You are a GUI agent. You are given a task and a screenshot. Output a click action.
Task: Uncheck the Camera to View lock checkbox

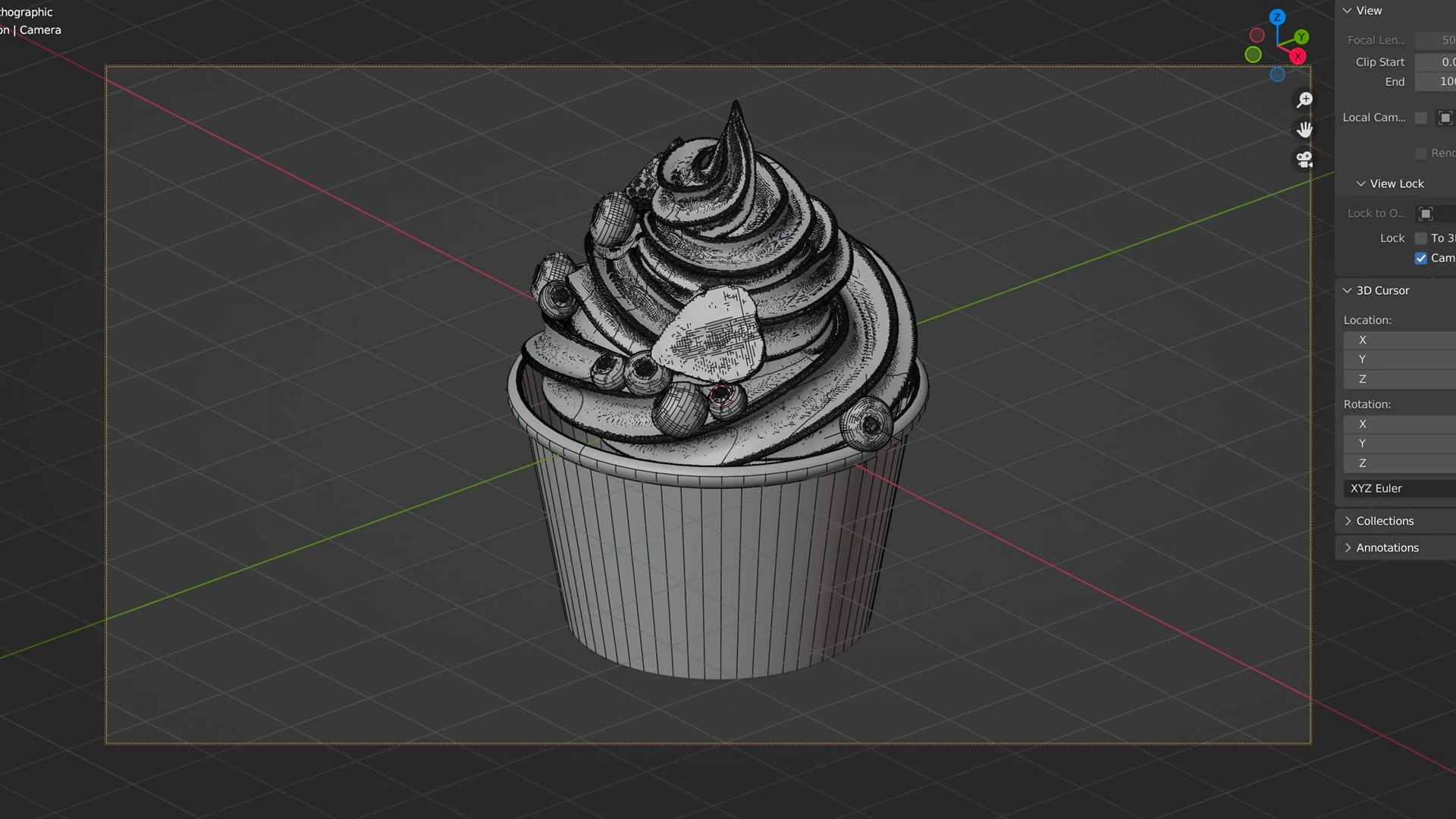coord(1421,258)
